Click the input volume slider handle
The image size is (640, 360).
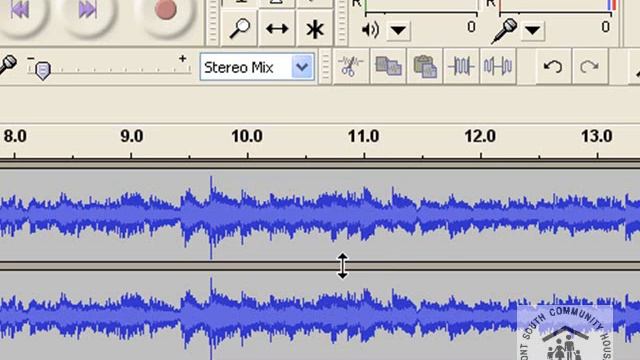pos(42,71)
